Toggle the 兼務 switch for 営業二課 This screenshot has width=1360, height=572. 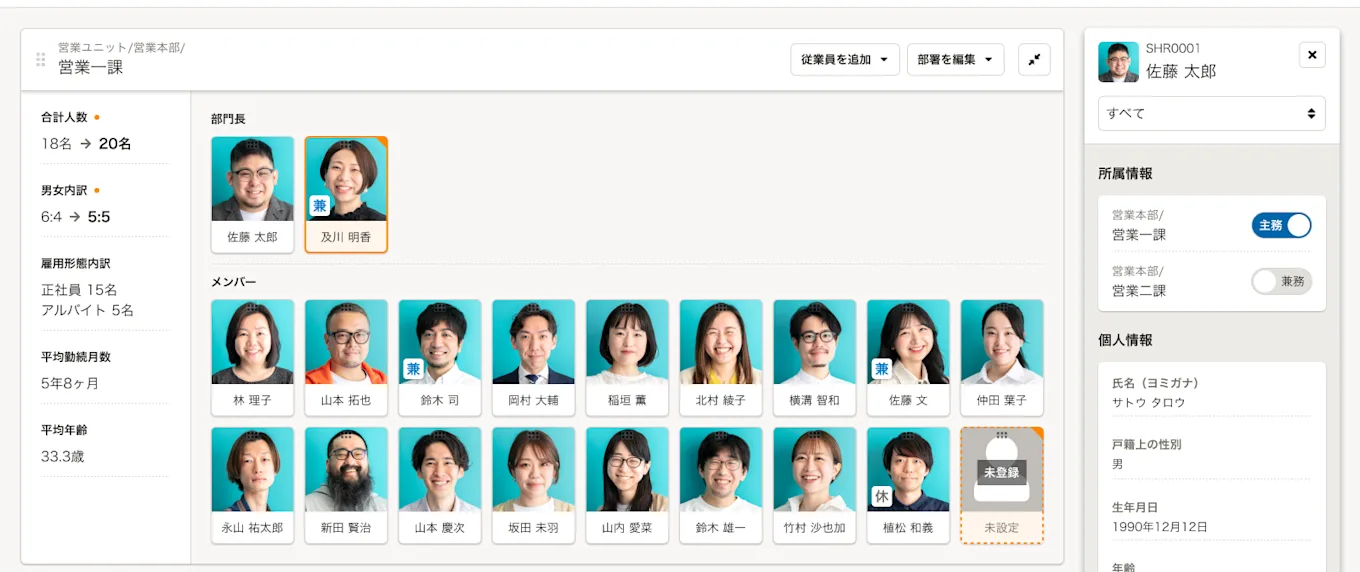1281,281
